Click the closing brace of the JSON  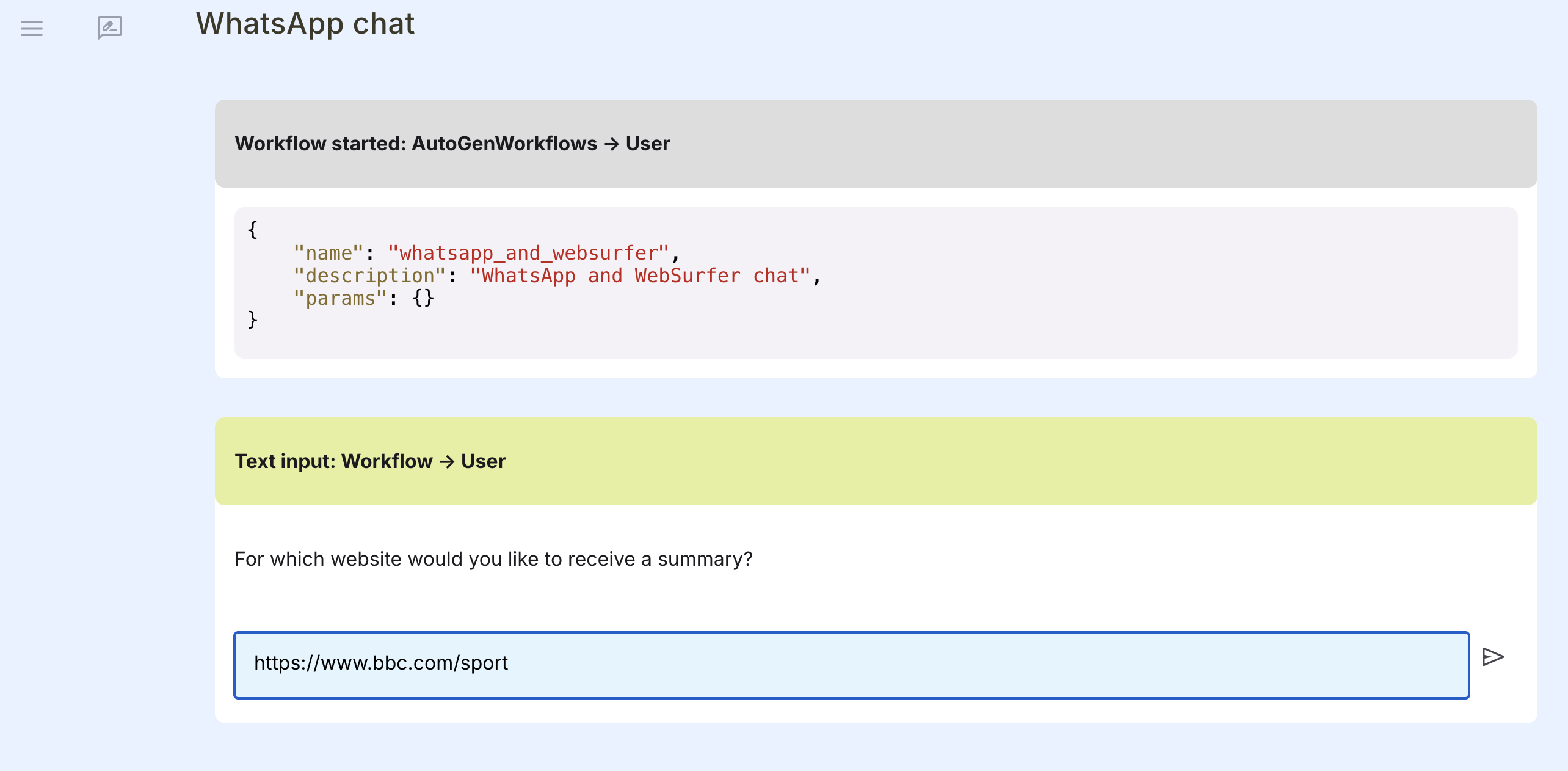(x=253, y=320)
